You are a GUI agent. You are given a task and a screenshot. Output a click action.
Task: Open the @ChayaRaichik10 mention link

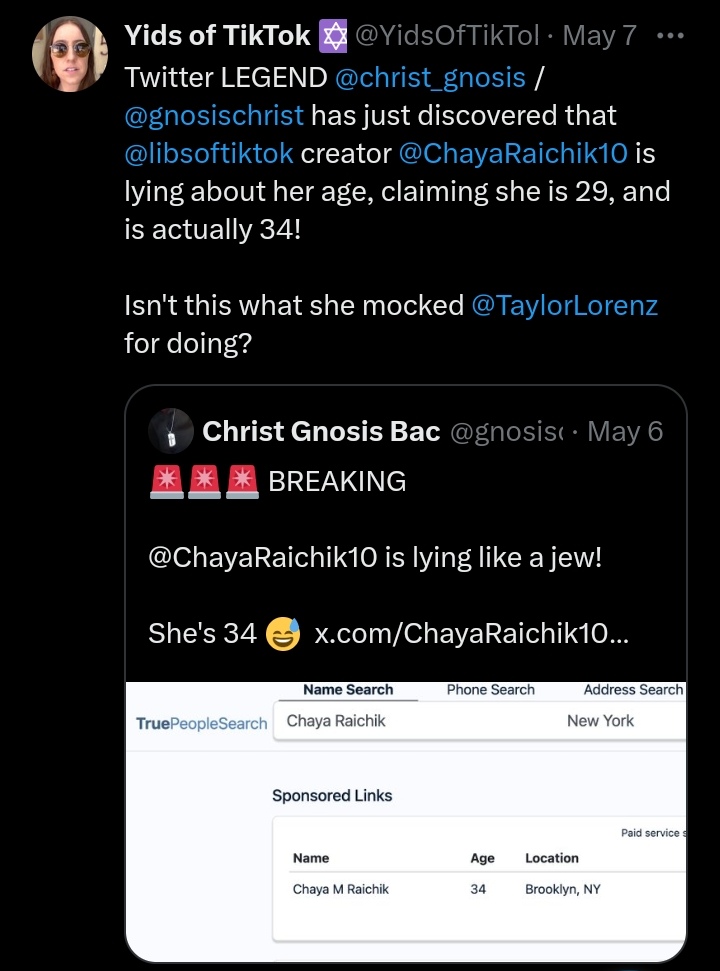coord(513,154)
